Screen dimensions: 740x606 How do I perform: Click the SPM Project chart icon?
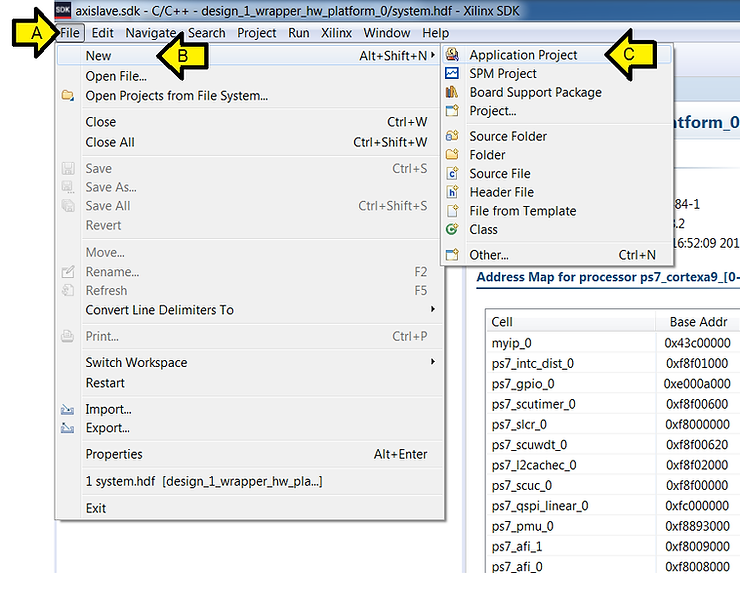click(x=452, y=74)
